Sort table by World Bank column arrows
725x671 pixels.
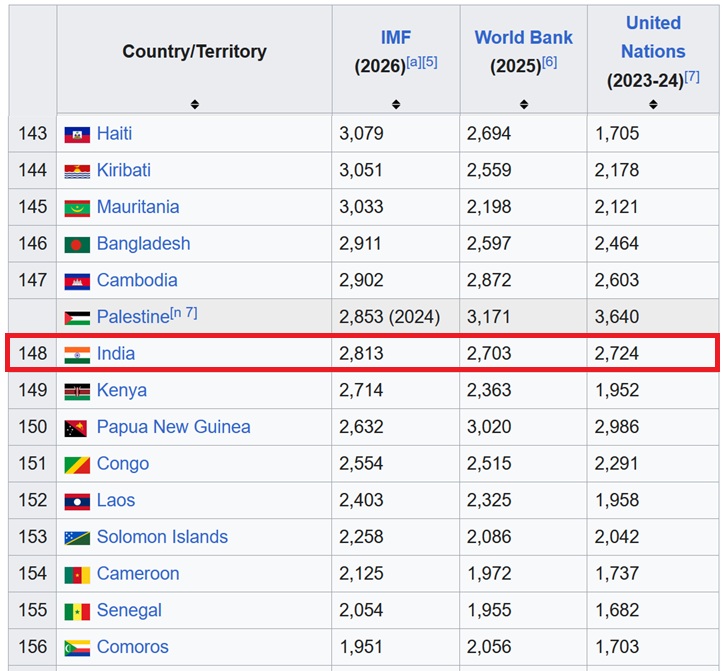(523, 104)
